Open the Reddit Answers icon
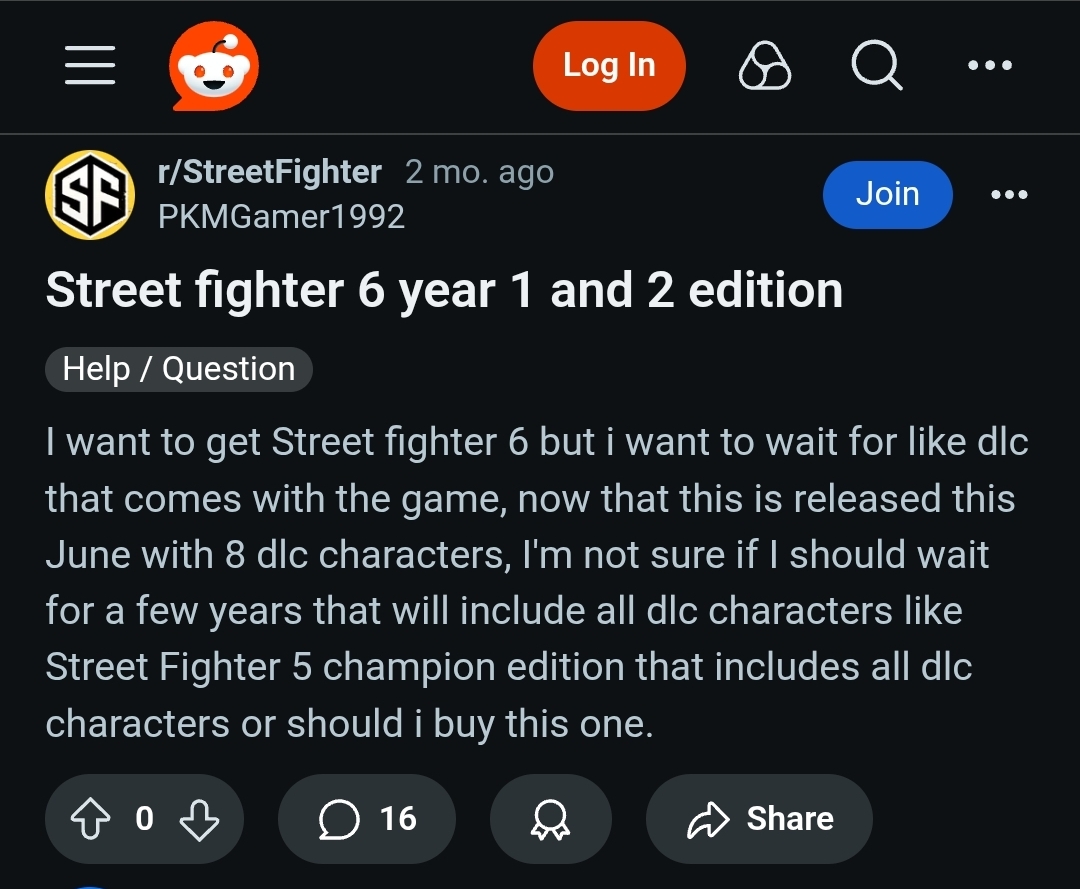The image size is (1080, 889). pyautogui.click(x=765, y=65)
